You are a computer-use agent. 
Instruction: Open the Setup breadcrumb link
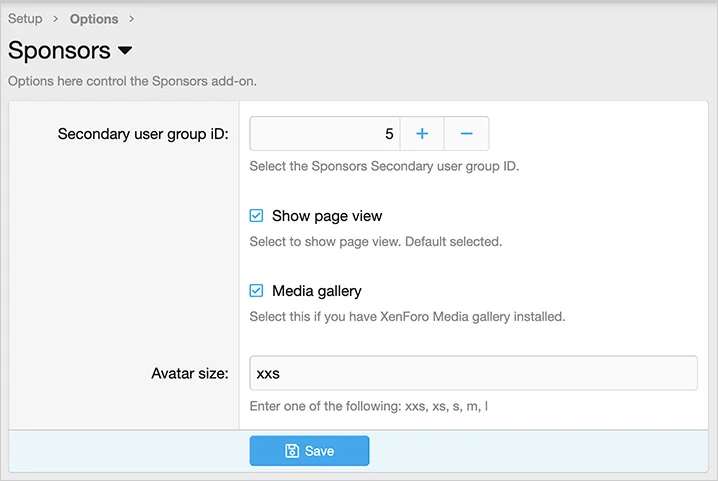click(x=25, y=19)
